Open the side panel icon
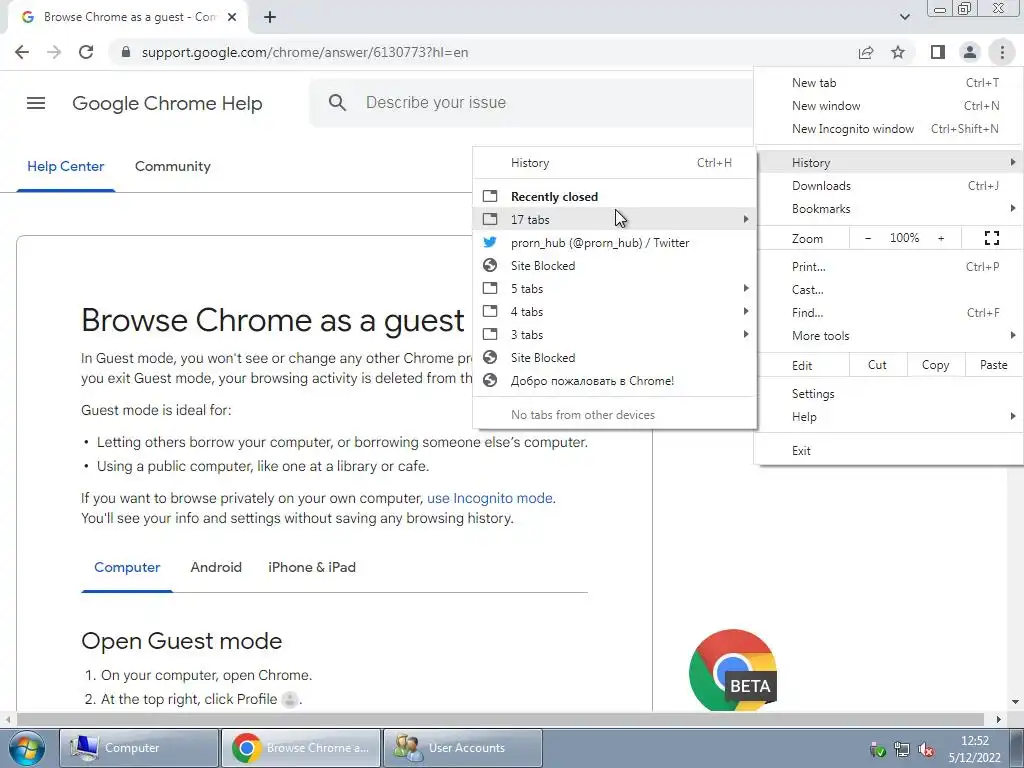The height and width of the screenshot is (768, 1024). click(x=938, y=52)
